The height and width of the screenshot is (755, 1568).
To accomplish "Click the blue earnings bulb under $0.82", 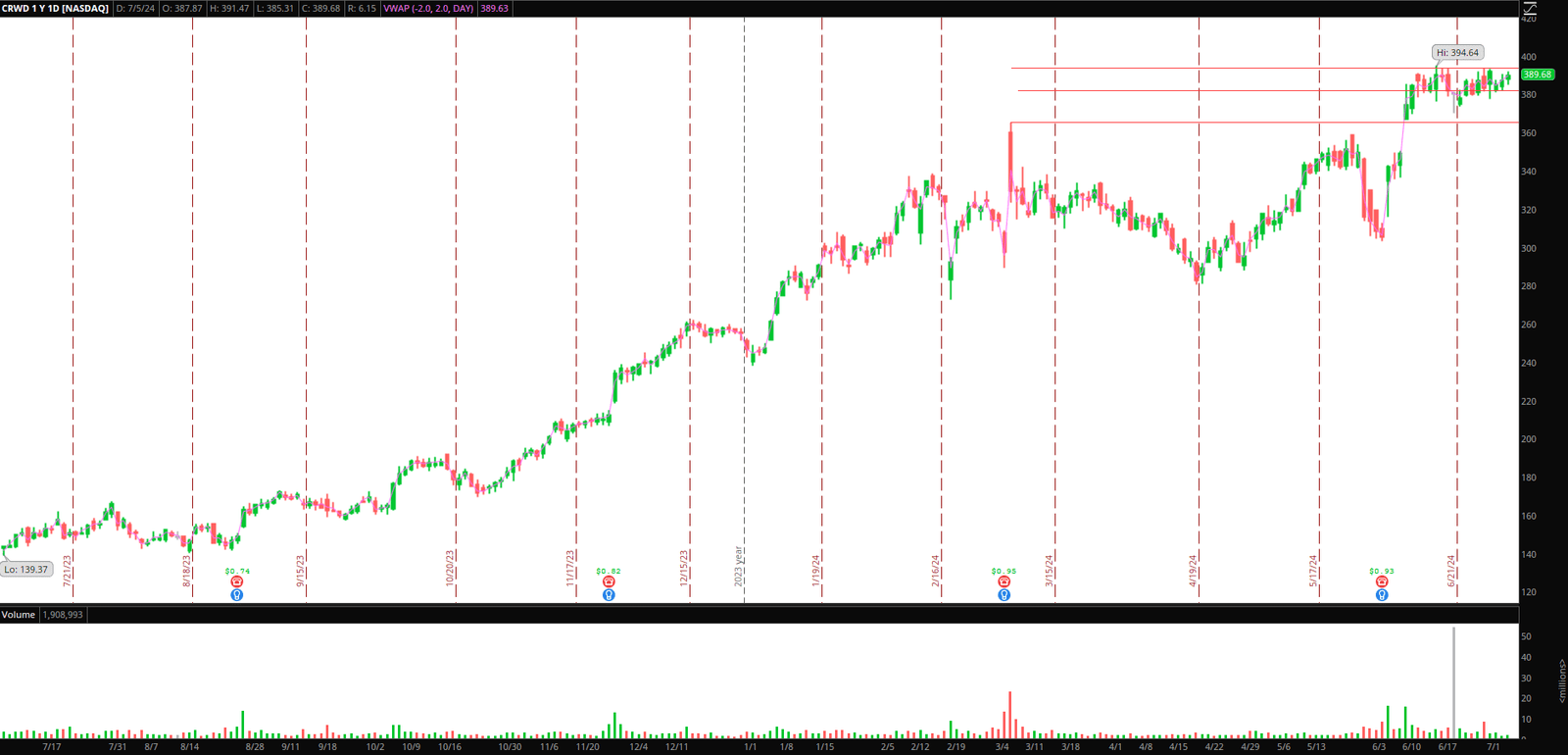I will [609, 595].
